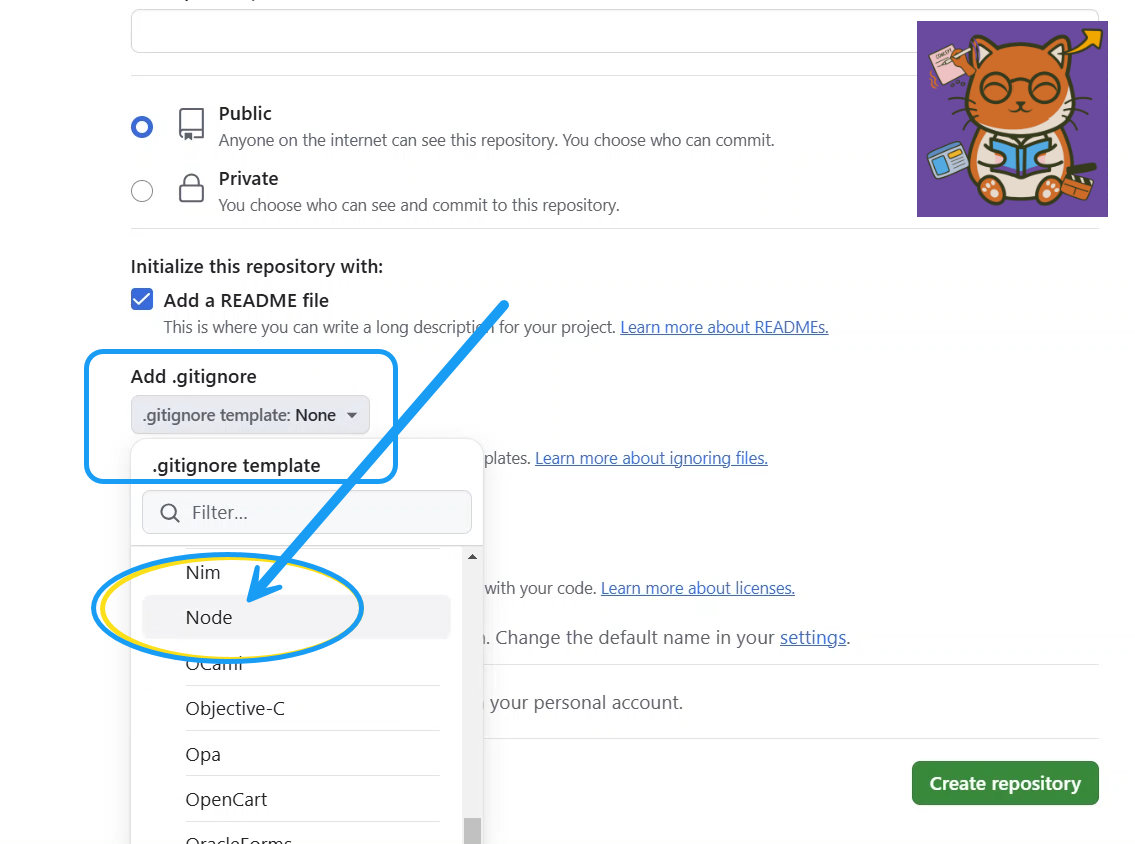Select the Private radio button
The image size is (1135, 844).
point(142,191)
